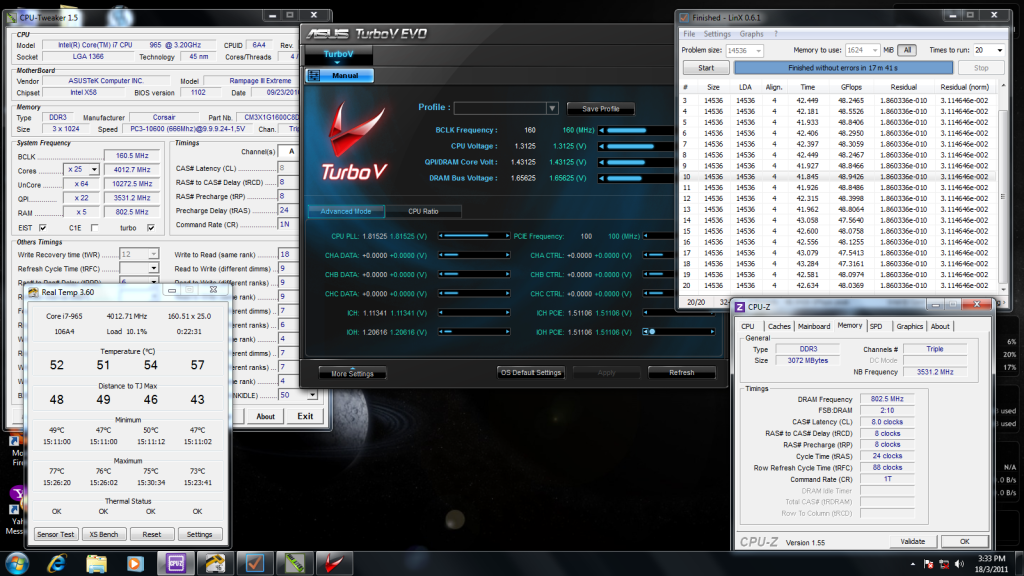The image size is (1024, 576).
Task: Toggle the turbo checkbox in CPU-Tweaker
Action: pos(151,228)
